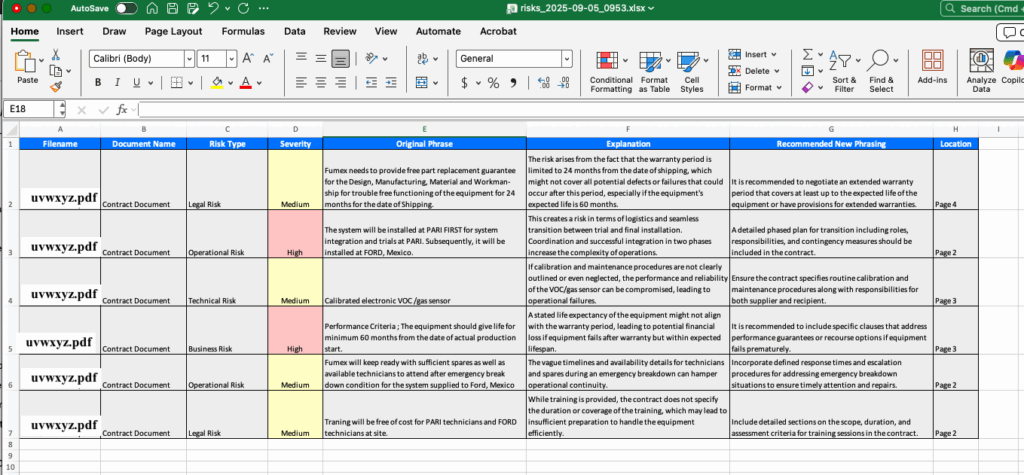Expand the font size 11 dropdown
Viewport: 1024px width, 475px height.
pos(231,59)
